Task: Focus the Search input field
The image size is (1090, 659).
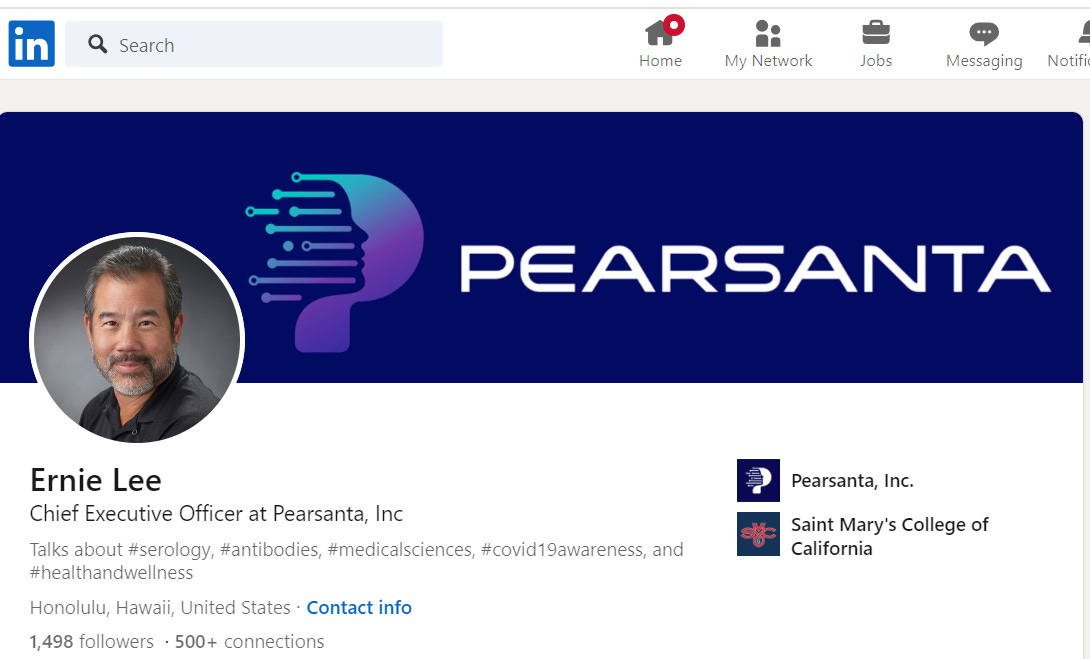Action: (254, 44)
